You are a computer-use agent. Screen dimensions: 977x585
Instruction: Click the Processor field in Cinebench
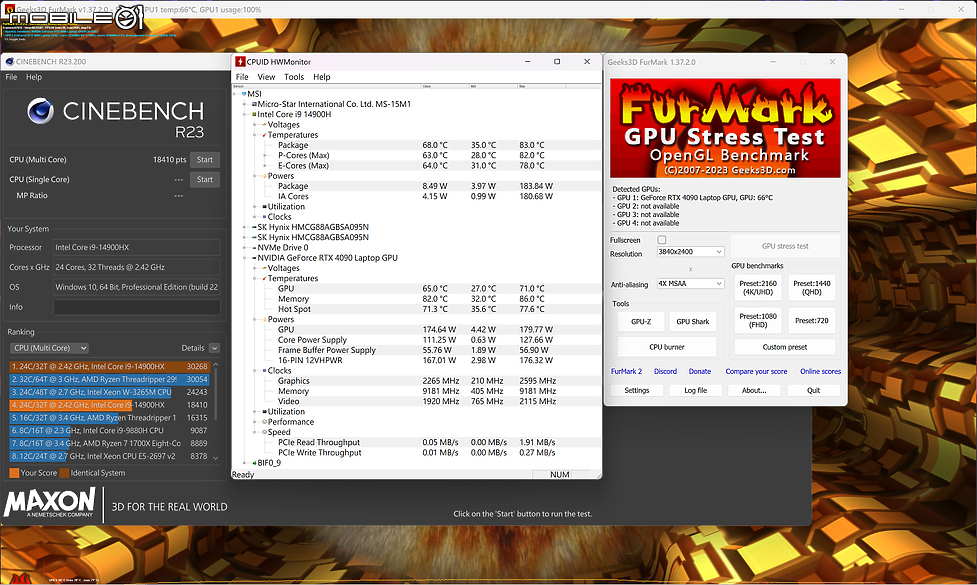(136, 247)
